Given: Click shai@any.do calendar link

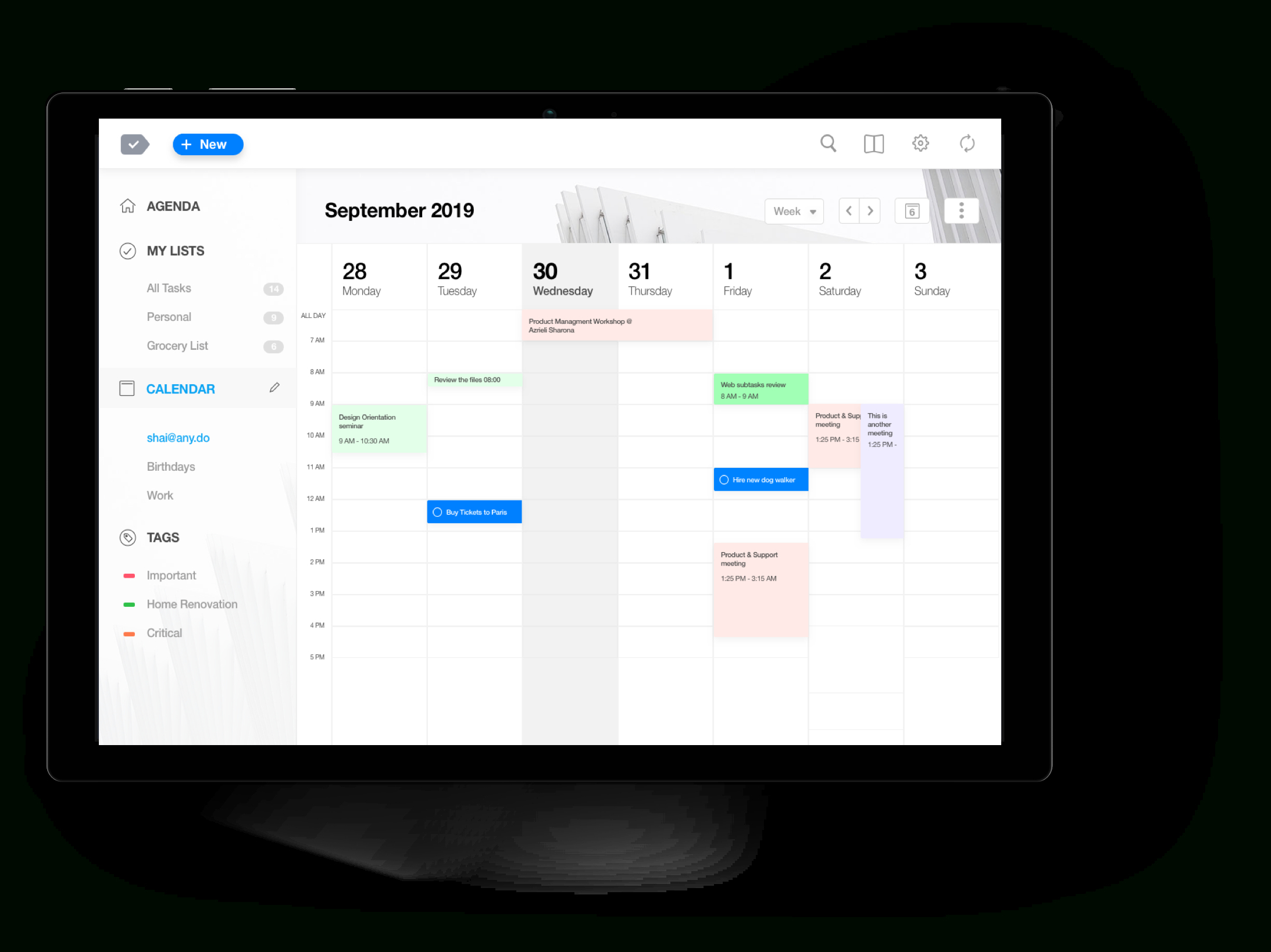Looking at the screenshot, I should point(178,438).
